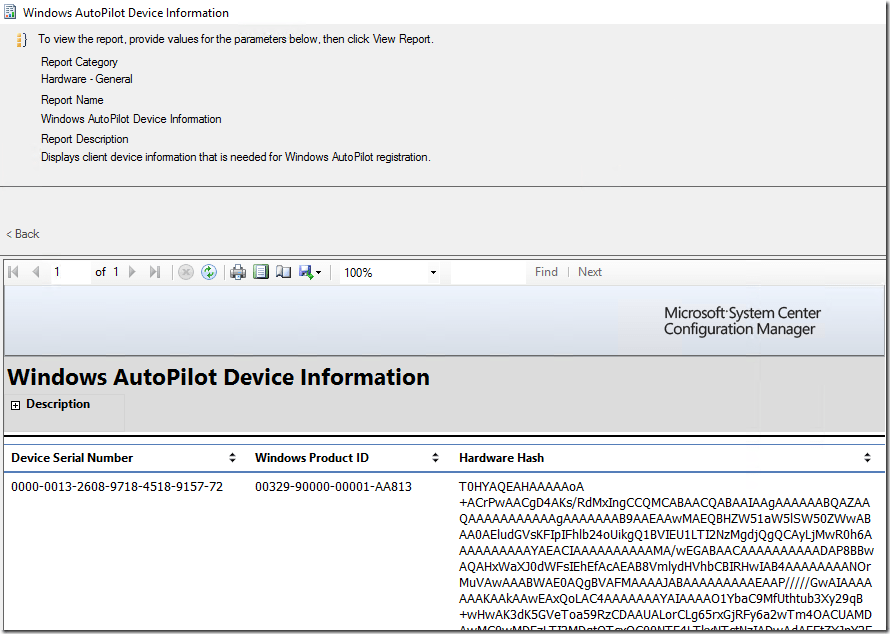Click Find in the report toolbar
890x634 pixels.
click(x=546, y=272)
